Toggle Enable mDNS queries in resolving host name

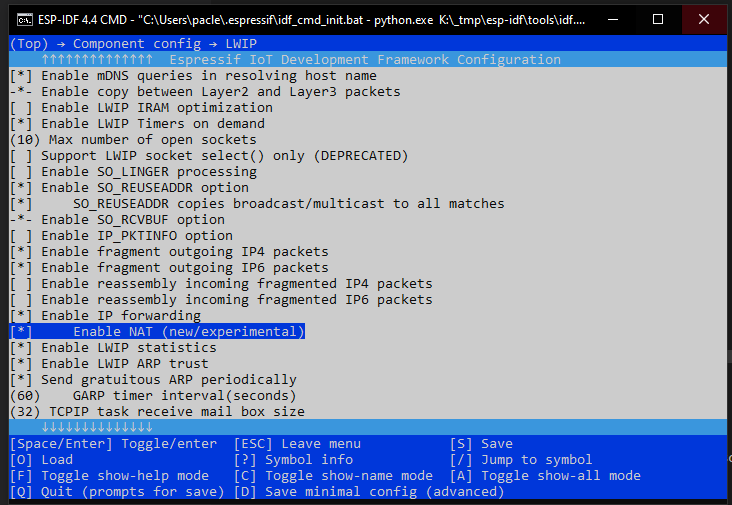(193, 76)
